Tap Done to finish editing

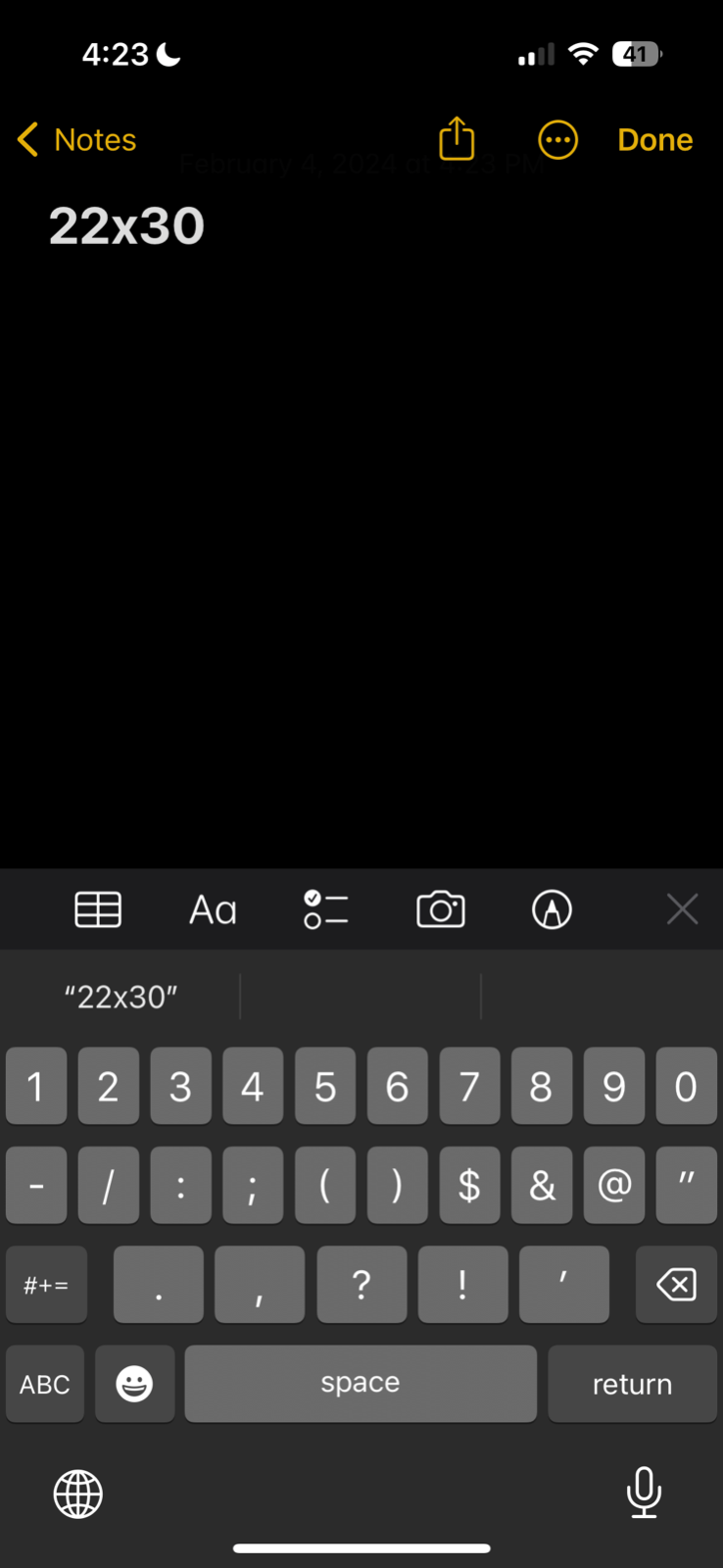tap(655, 140)
